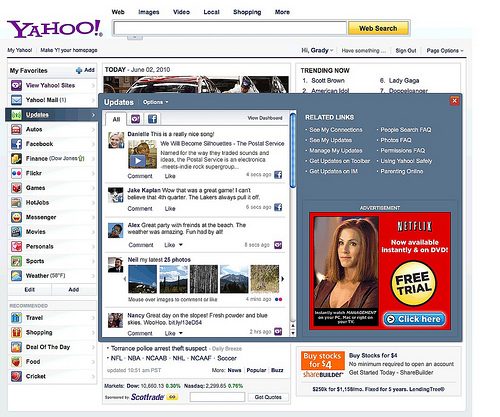This screenshot has height=417, width=500.
Task: Click the Web Search button
Action: [378, 28]
